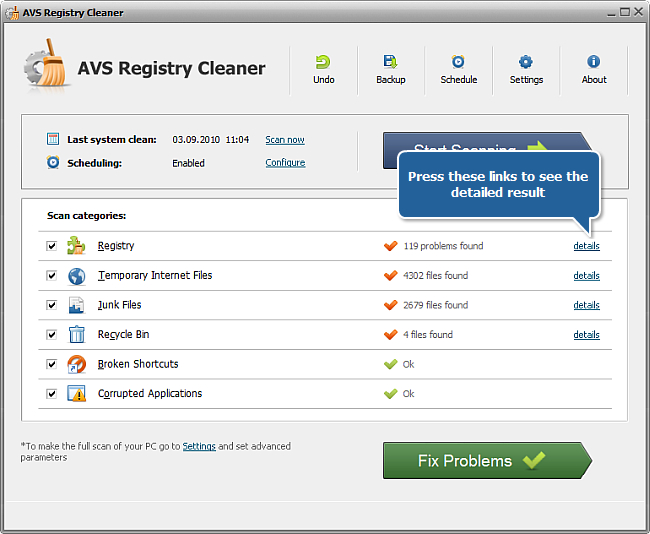The height and width of the screenshot is (534, 650).
Task: Select the Broken Shortcuts label
Action: 138,364
